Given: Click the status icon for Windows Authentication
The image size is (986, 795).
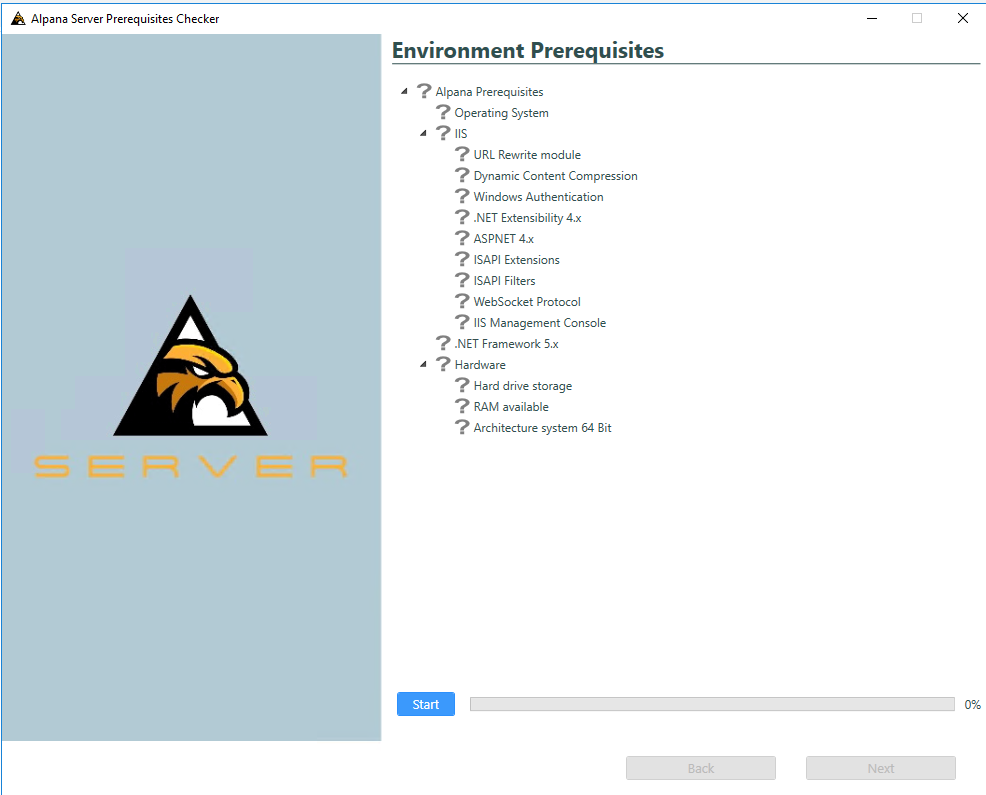Looking at the screenshot, I should click(462, 196).
